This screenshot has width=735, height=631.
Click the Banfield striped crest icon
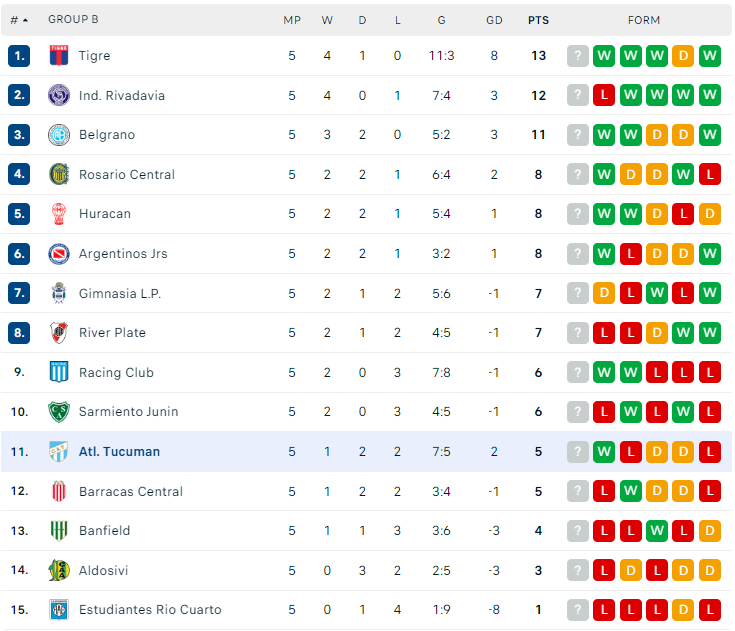click(59, 531)
